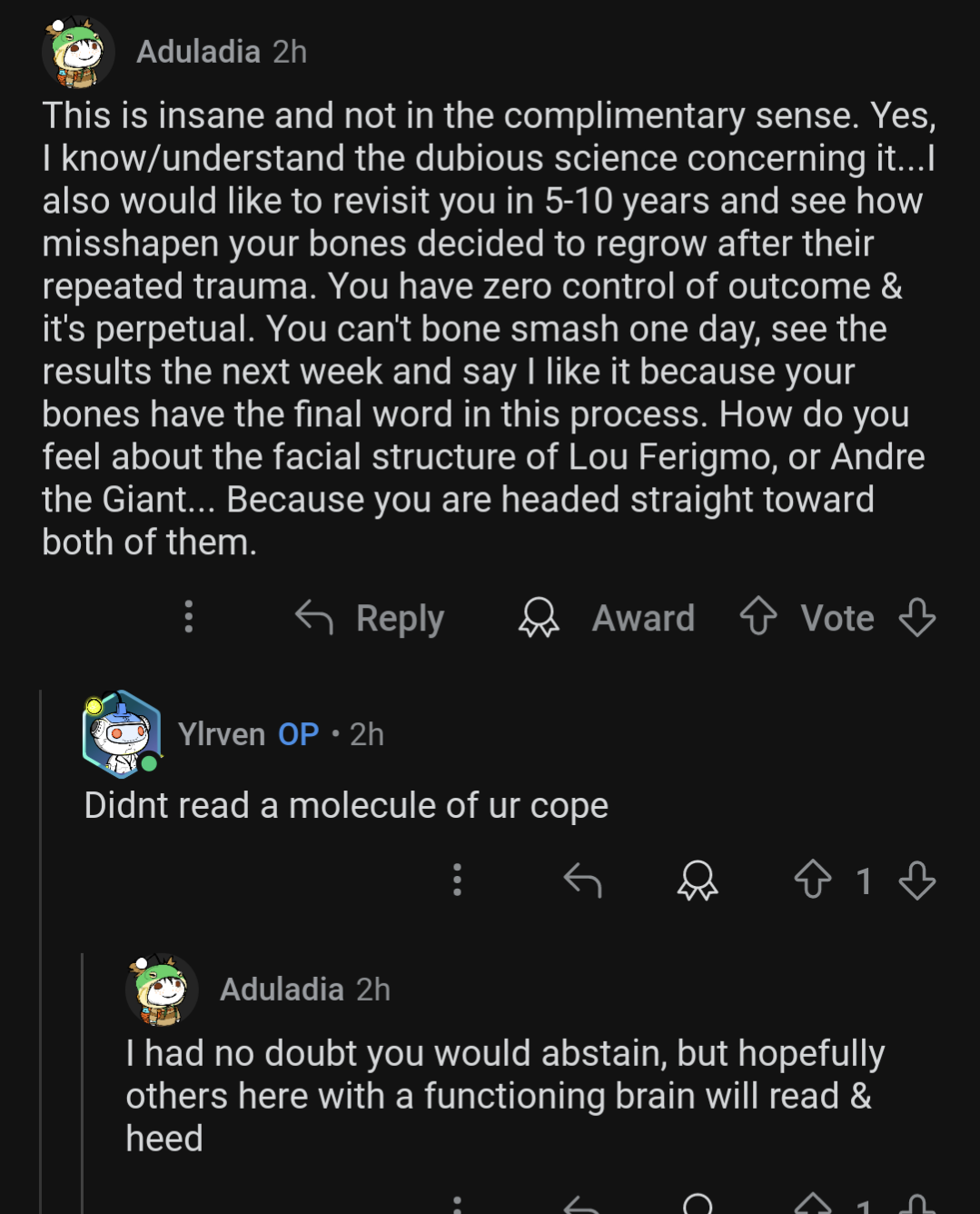Screen dimensions: 980x1214
Task: Open the Aduladia username on the top comment
Action: tap(198, 52)
